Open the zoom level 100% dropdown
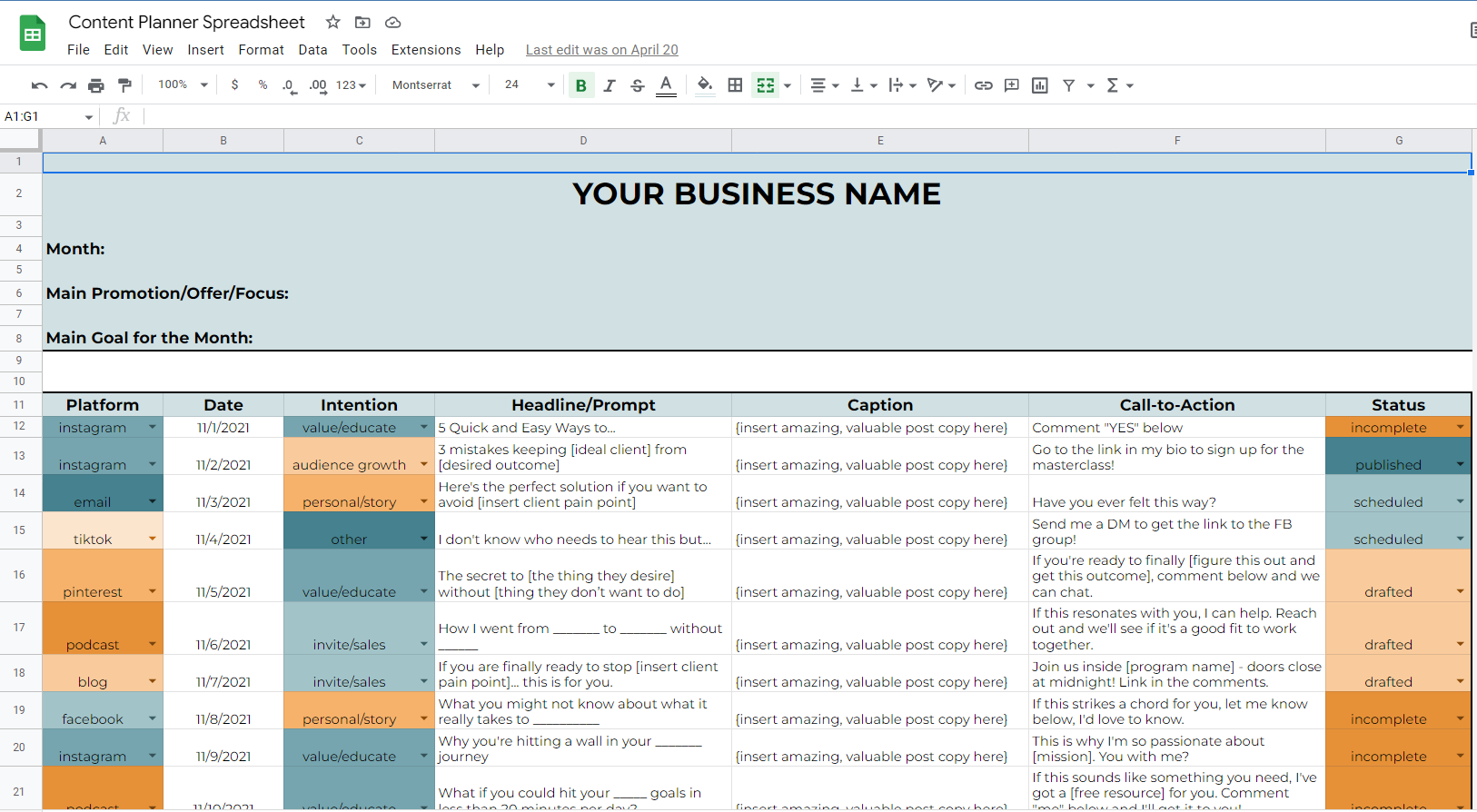Screen dimensions: 1477x812 pyautogui.click(x=183, y=85)
